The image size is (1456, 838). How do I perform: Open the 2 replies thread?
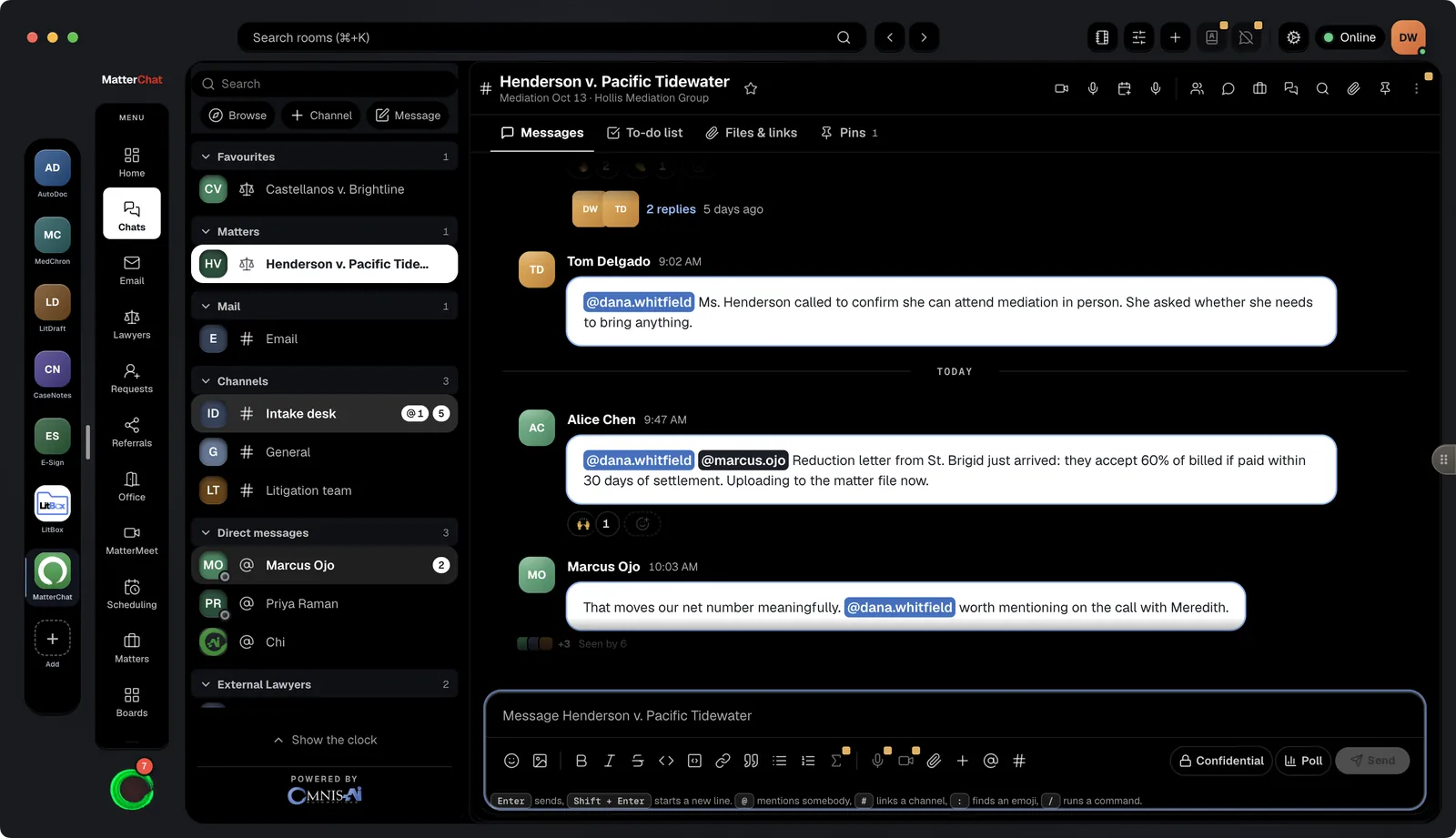point(671,209)
